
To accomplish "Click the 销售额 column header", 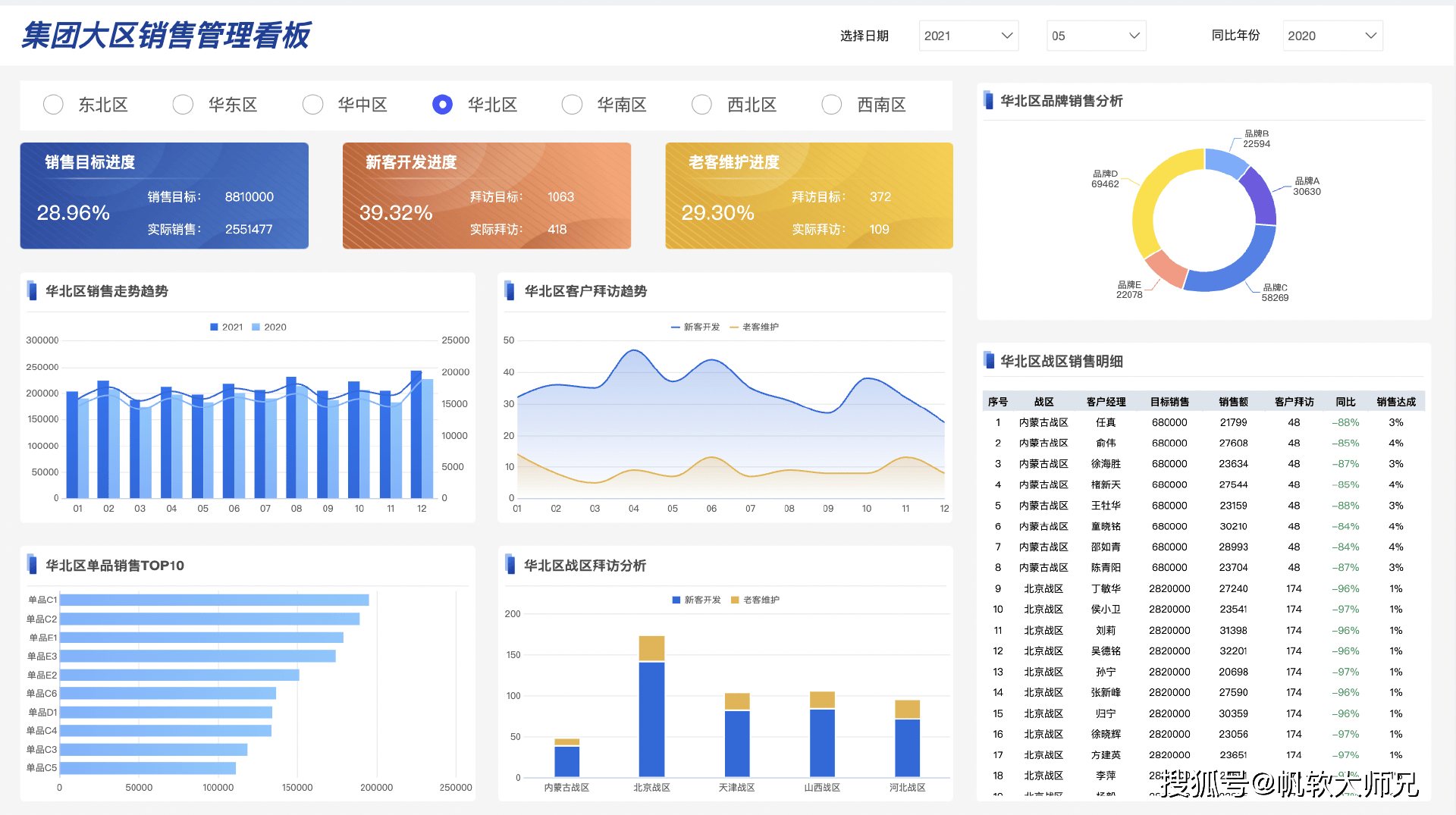I will point(1233,402).
